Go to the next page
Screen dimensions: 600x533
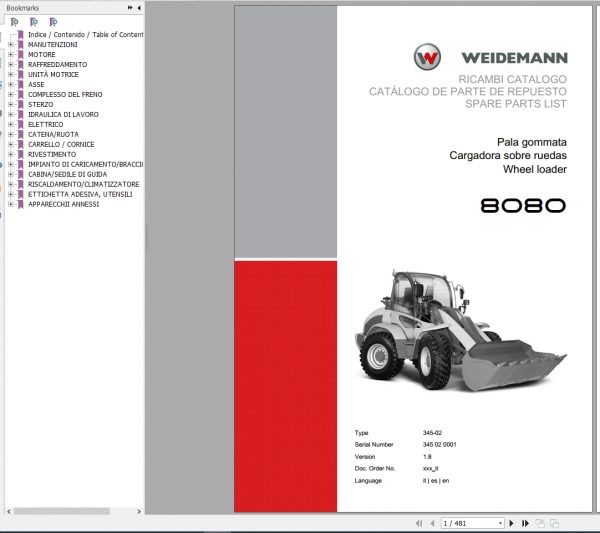pos(511,523)
